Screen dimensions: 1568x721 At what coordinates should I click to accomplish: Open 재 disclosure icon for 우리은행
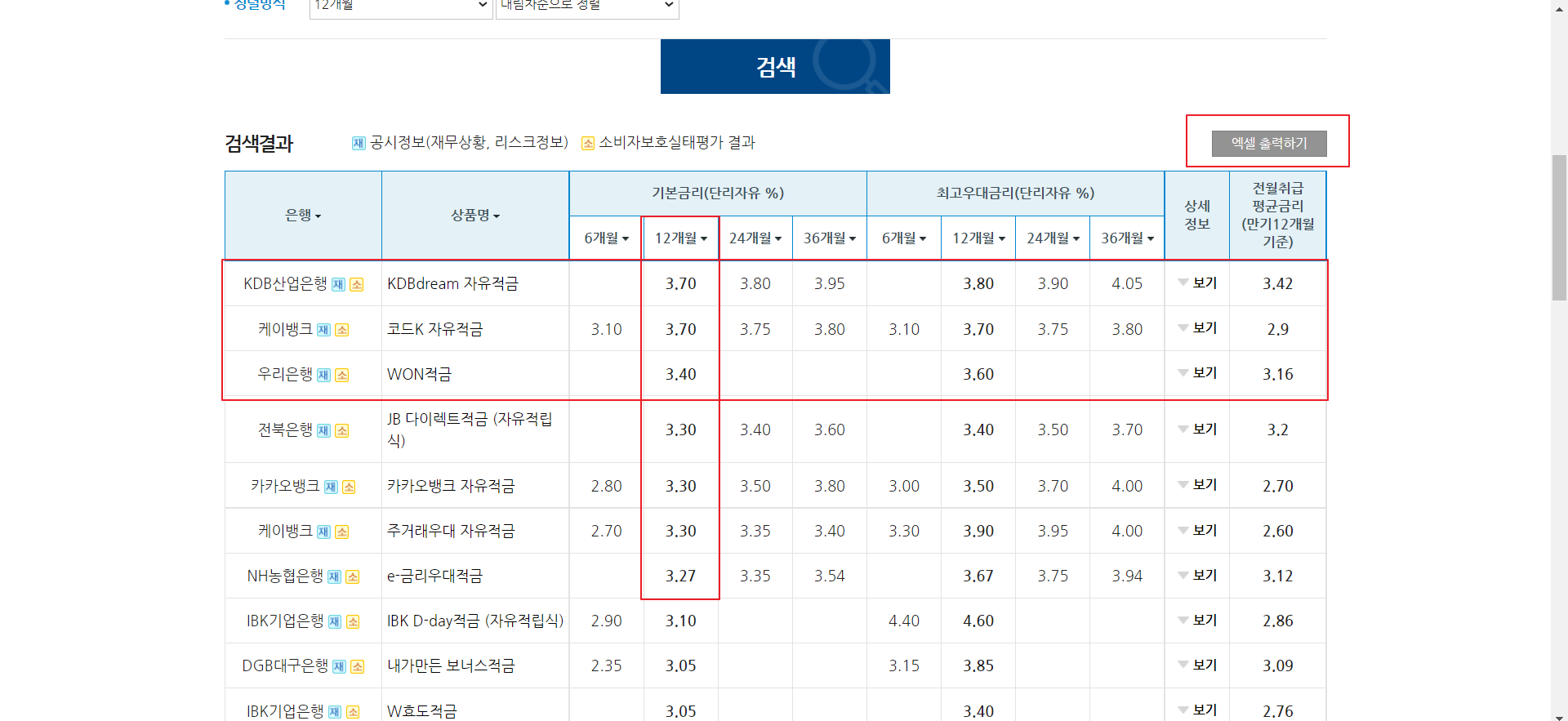pos(323,375)
